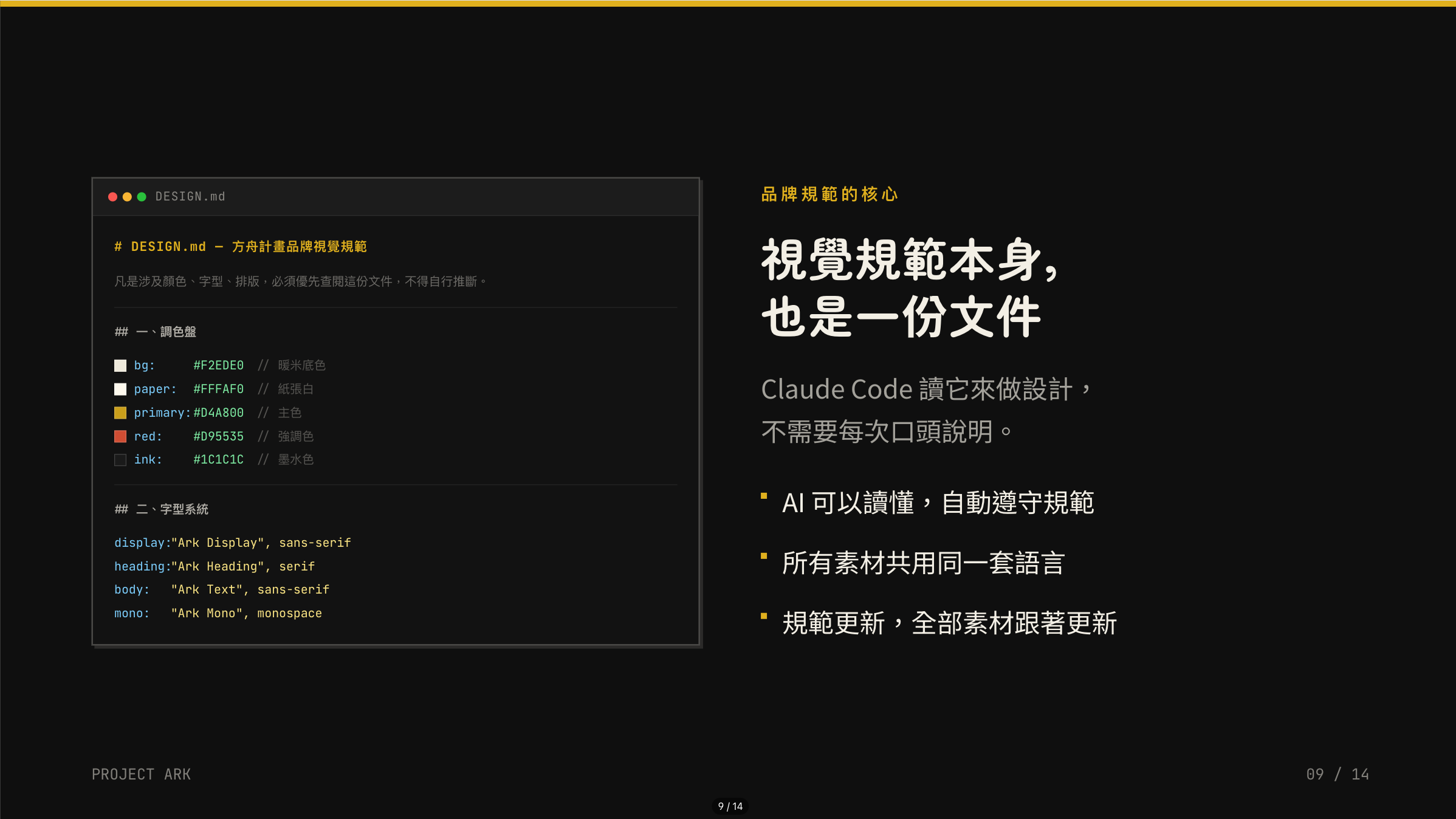
Task: Click the red close dot in DESIGN.md window
Action: [x=112, y=197]
